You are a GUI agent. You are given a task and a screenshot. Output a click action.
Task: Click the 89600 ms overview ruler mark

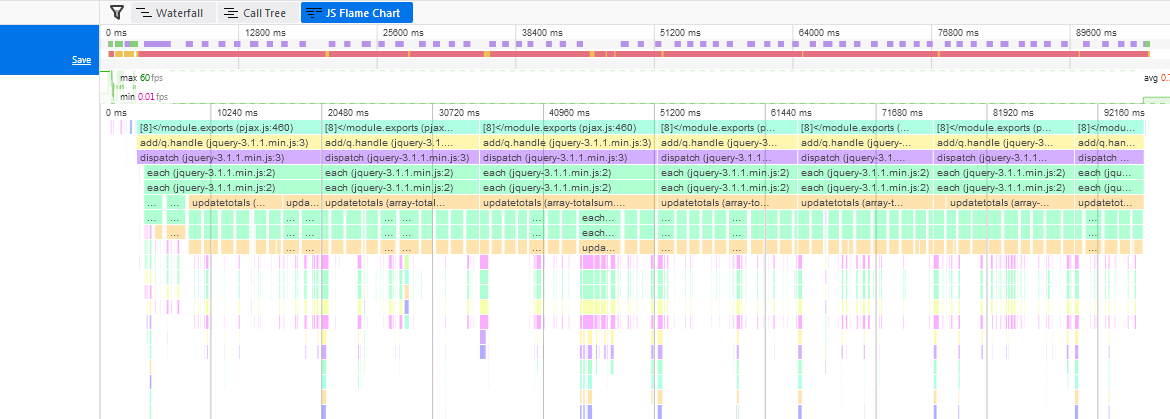click(1096, 33)
